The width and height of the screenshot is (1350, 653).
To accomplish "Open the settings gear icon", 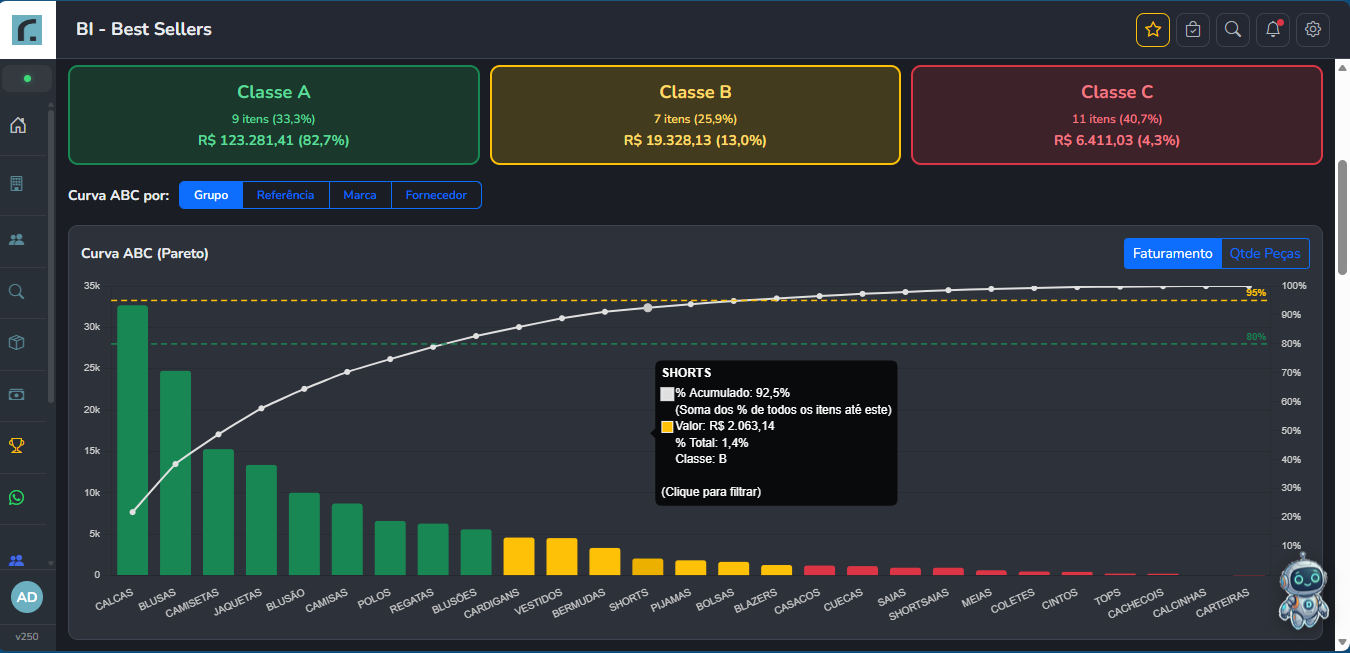I will click(1313, 30).
